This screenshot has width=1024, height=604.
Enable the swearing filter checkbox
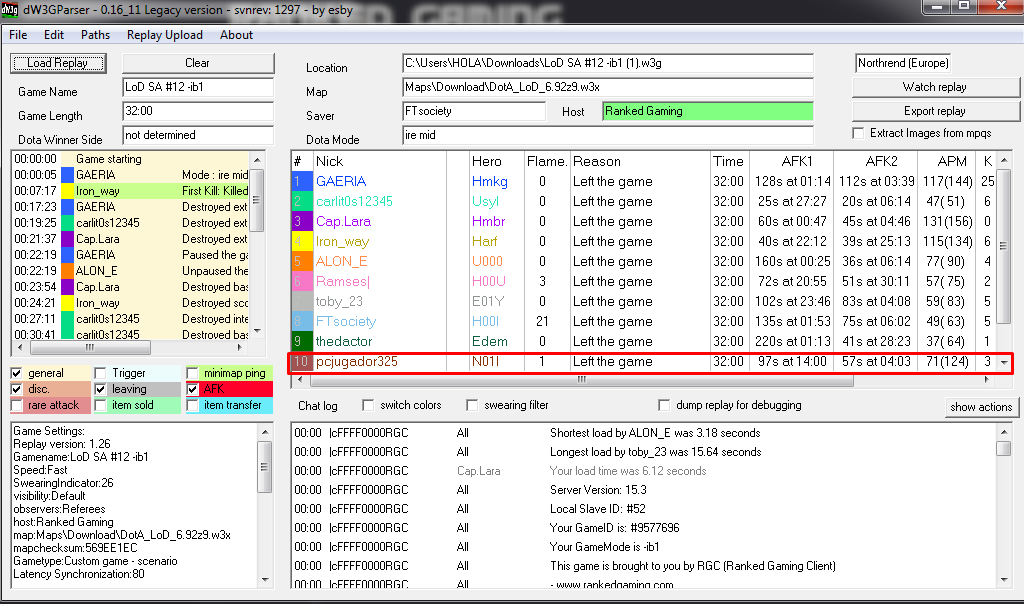point(472,405)
